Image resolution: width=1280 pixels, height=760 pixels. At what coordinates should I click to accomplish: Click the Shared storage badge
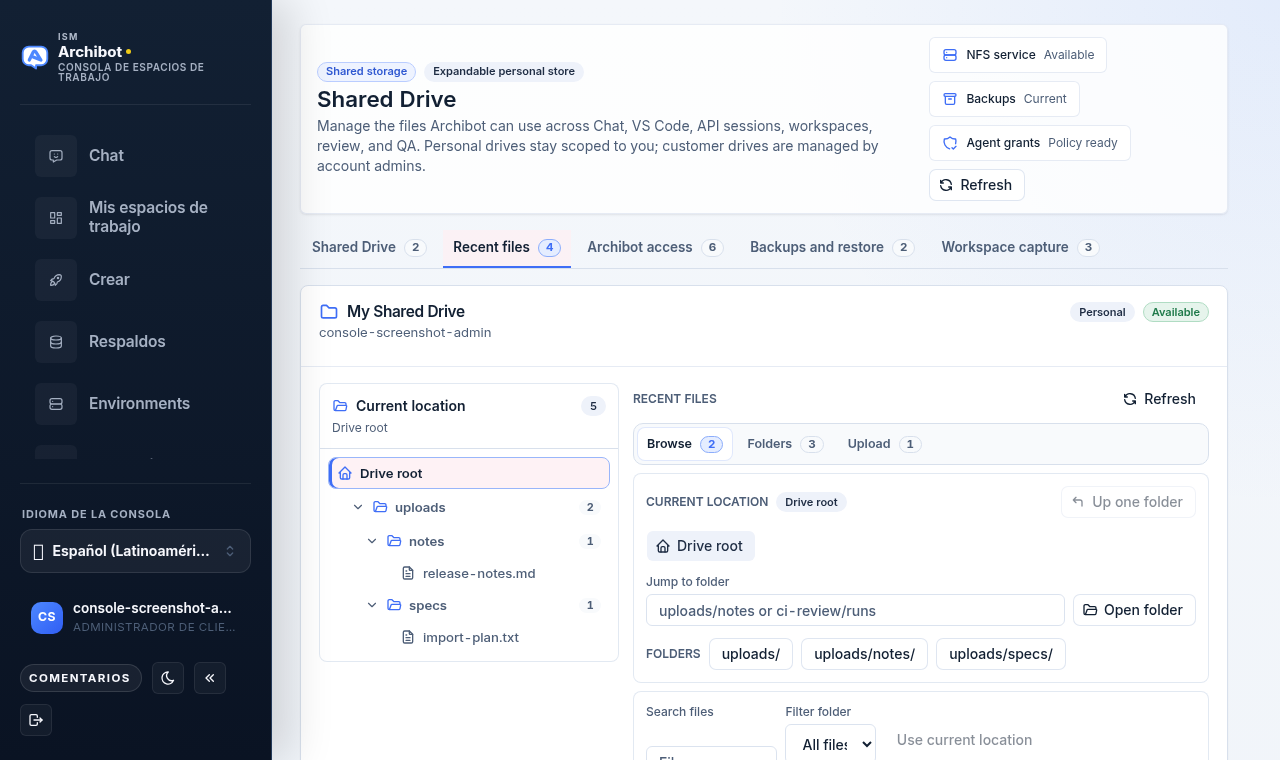366,72
